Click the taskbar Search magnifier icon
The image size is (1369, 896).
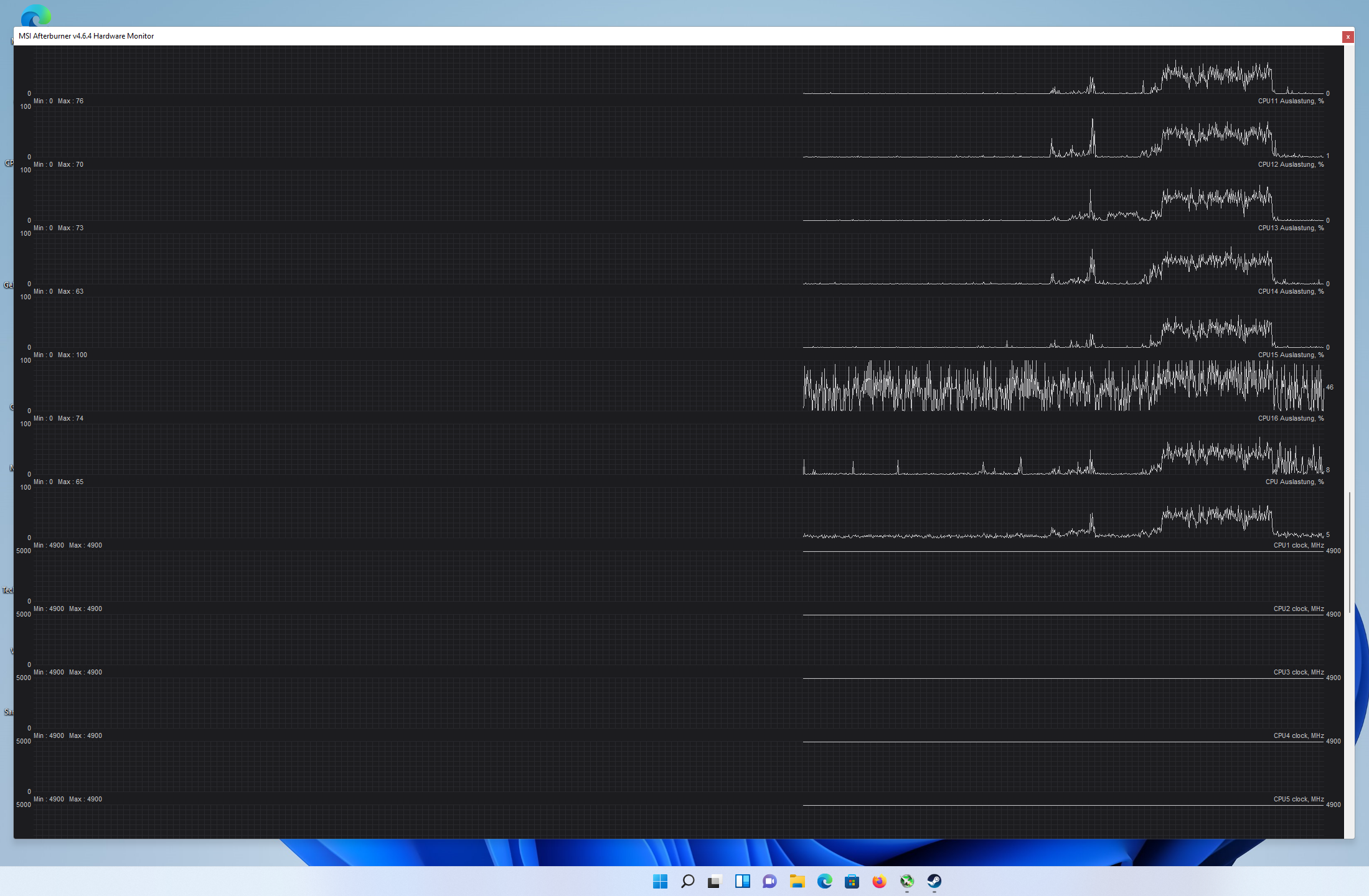687,881
